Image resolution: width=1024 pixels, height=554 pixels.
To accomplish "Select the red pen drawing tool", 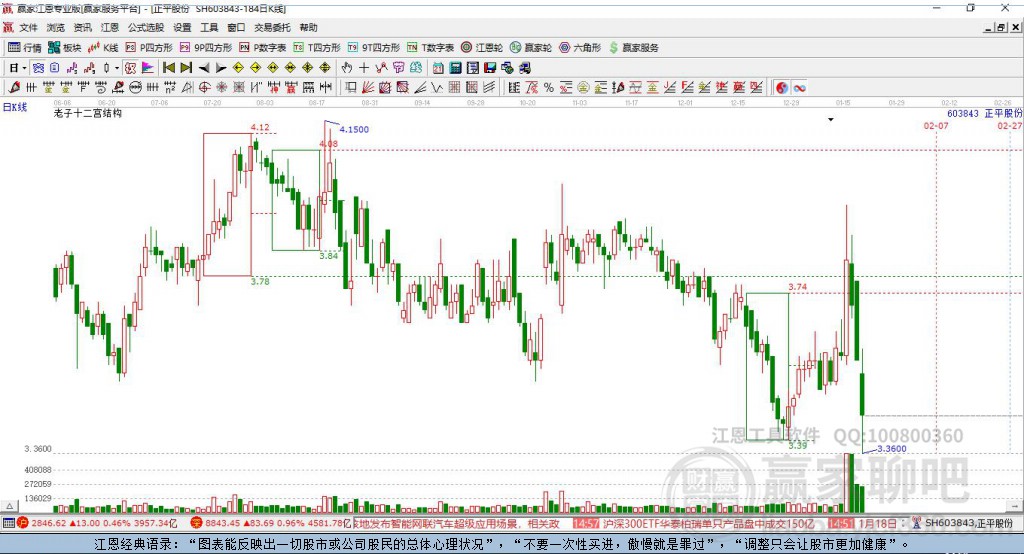I will (x=14, y=87).
